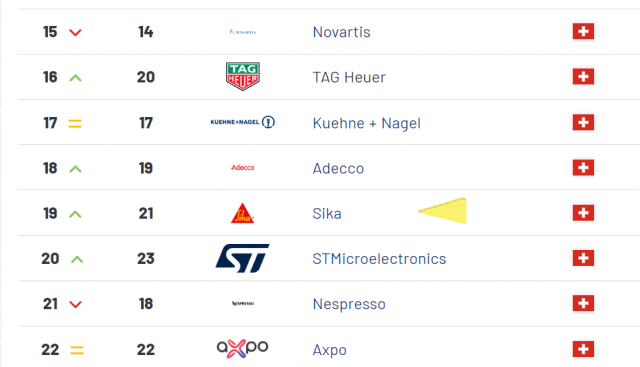Click the Nespresso brand name
The width and height of the screenshot is (640, 367).
(x=349, y=304)
